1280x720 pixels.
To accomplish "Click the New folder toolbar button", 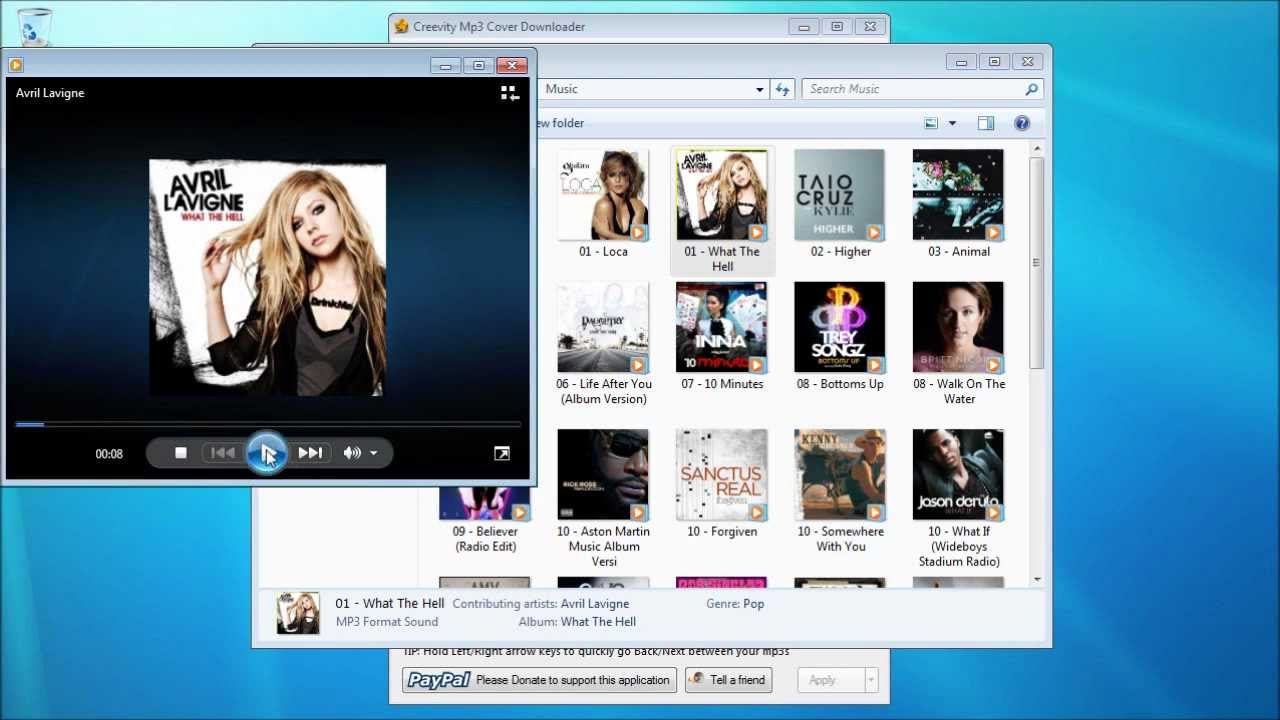I will click(560, 123).
